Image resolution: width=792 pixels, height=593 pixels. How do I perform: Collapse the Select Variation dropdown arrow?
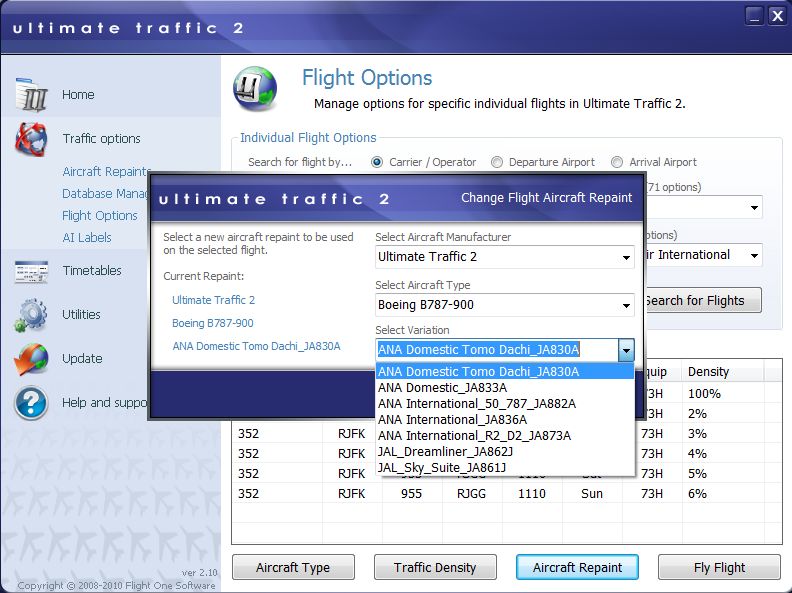(x=626, y=350)
